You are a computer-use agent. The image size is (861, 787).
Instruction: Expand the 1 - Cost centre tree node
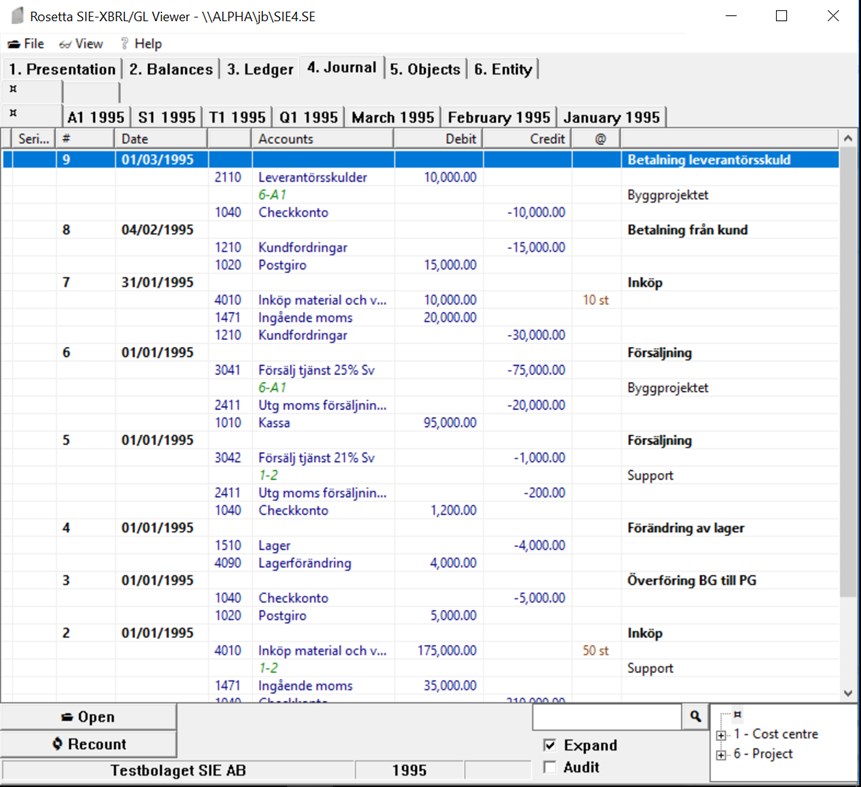coord(720,734)
